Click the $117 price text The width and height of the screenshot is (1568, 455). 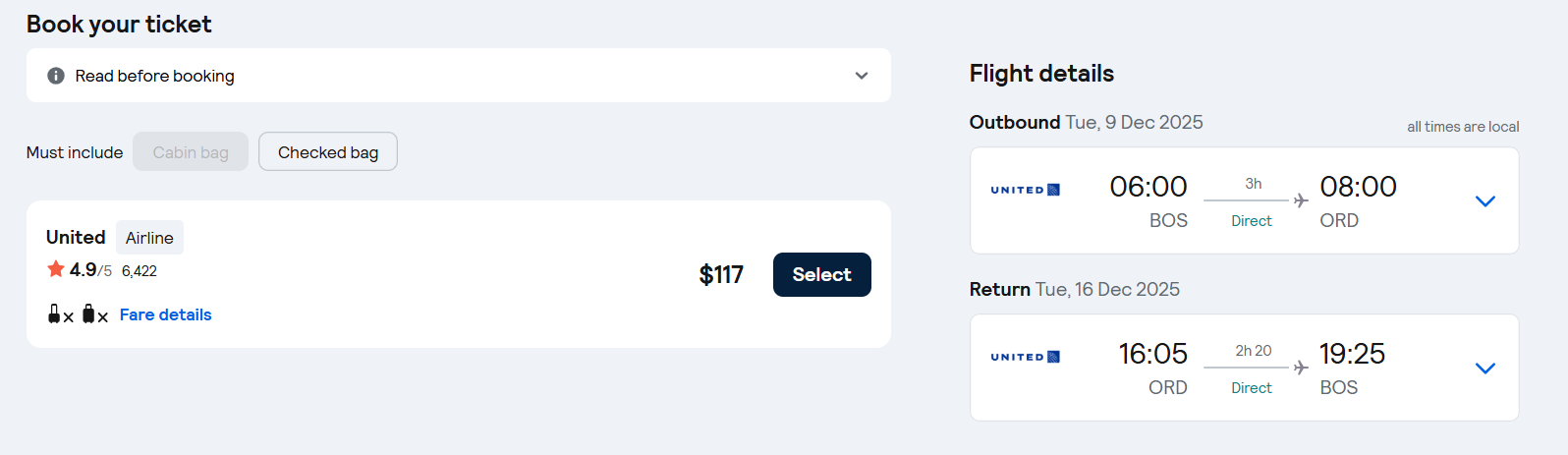pos(721,275)
